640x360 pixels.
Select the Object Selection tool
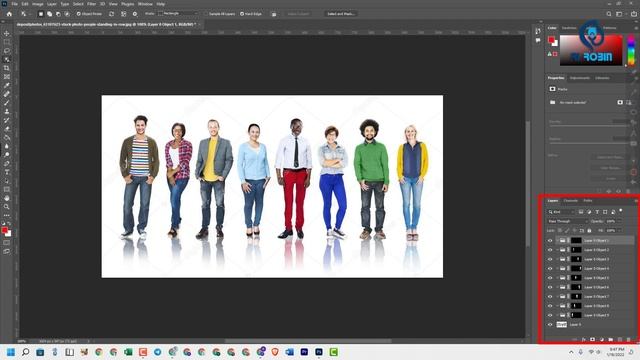[7, 59]
